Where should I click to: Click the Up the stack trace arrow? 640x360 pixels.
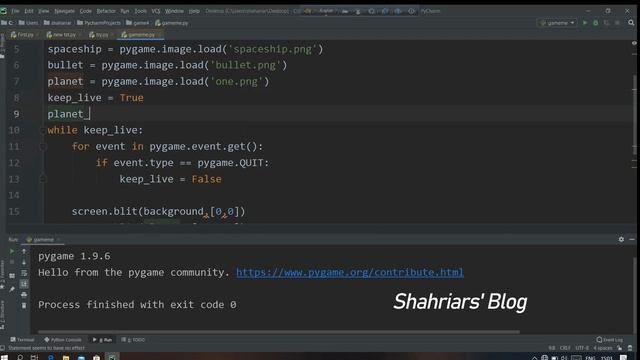tap(24, 251)
